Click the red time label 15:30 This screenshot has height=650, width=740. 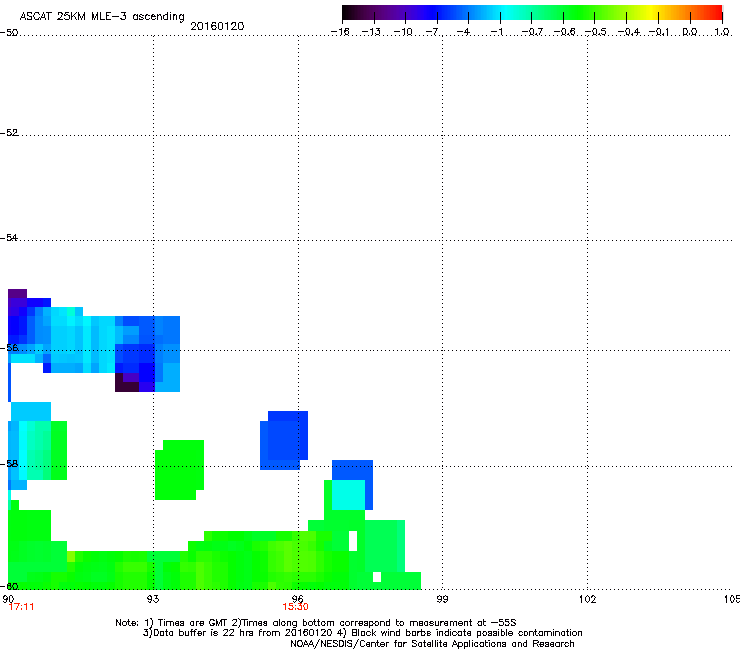pos(295,607)
